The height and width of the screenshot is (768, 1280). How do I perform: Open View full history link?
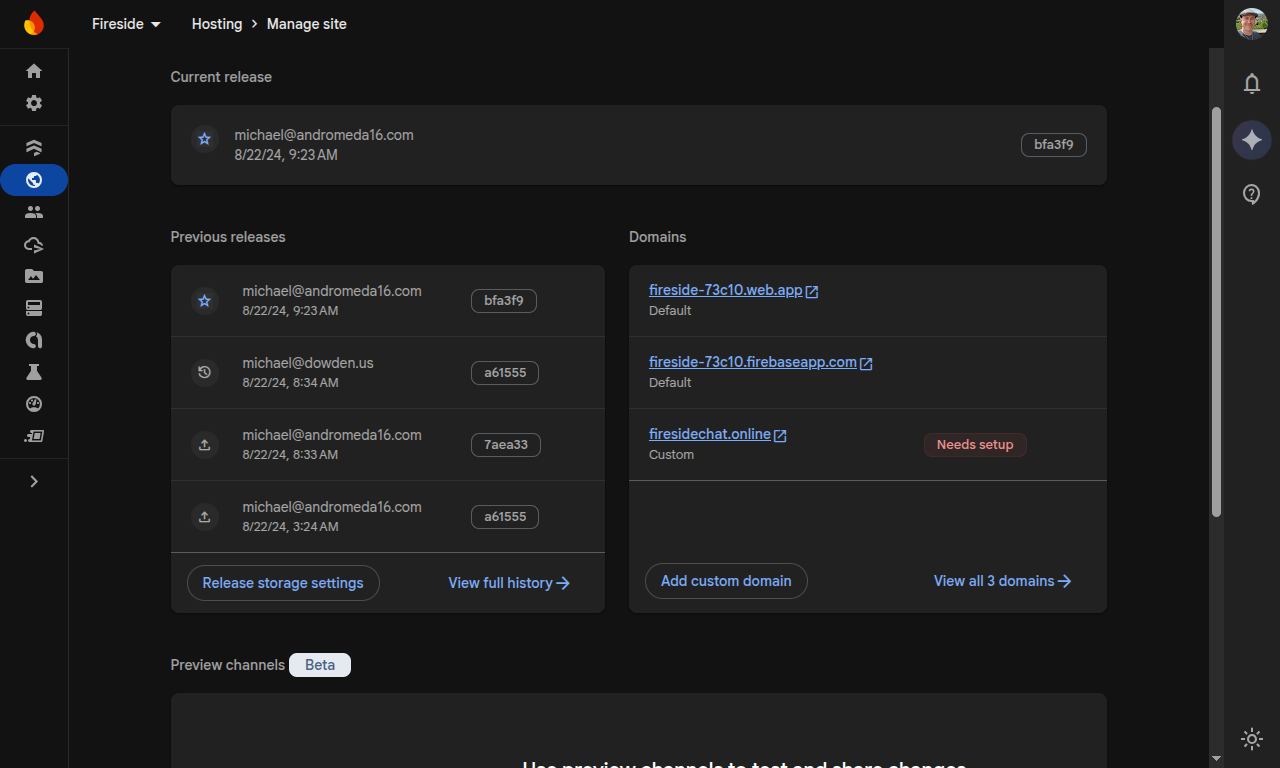click(509, 583)
